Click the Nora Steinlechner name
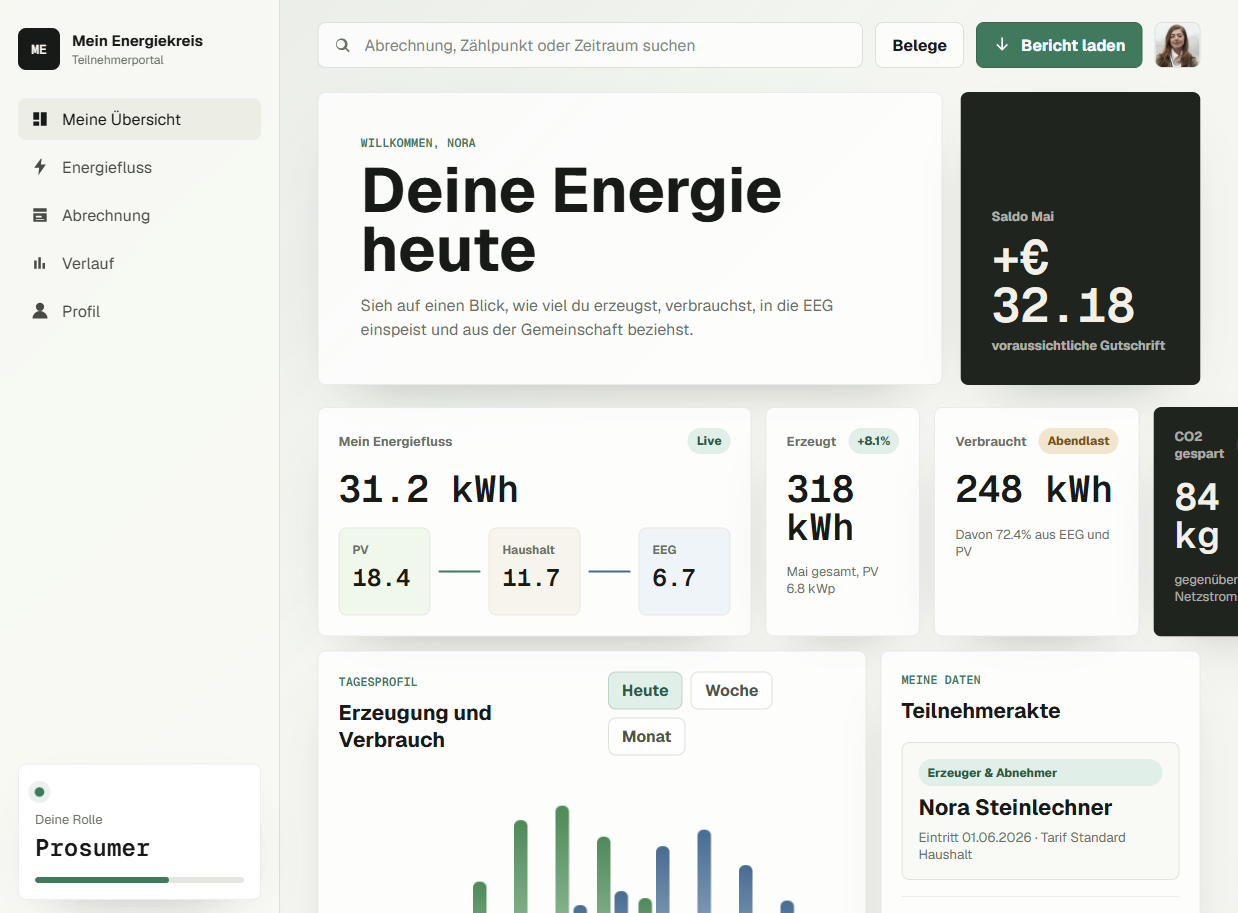This screenshot has height=913, width=1238. [1015, 807]
